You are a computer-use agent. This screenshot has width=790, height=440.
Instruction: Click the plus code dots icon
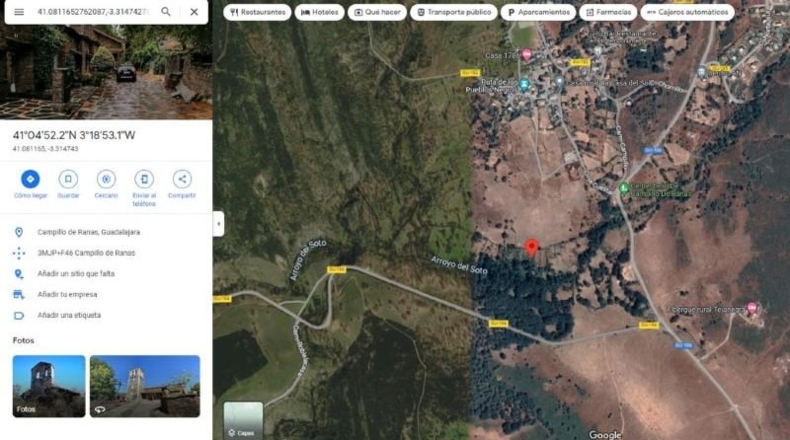pos(19,253)
